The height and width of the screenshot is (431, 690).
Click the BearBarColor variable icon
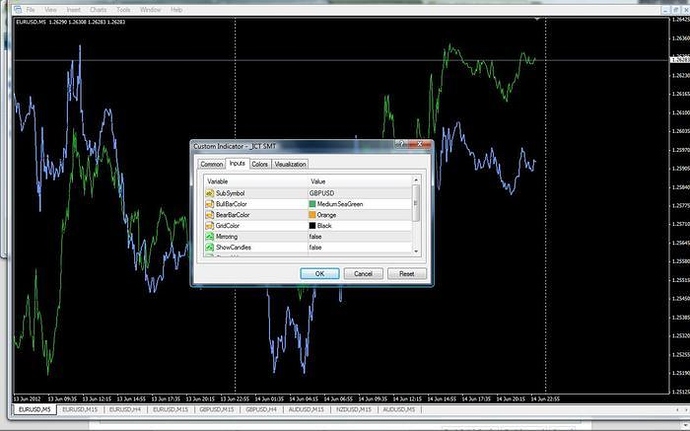click(209, 215)
